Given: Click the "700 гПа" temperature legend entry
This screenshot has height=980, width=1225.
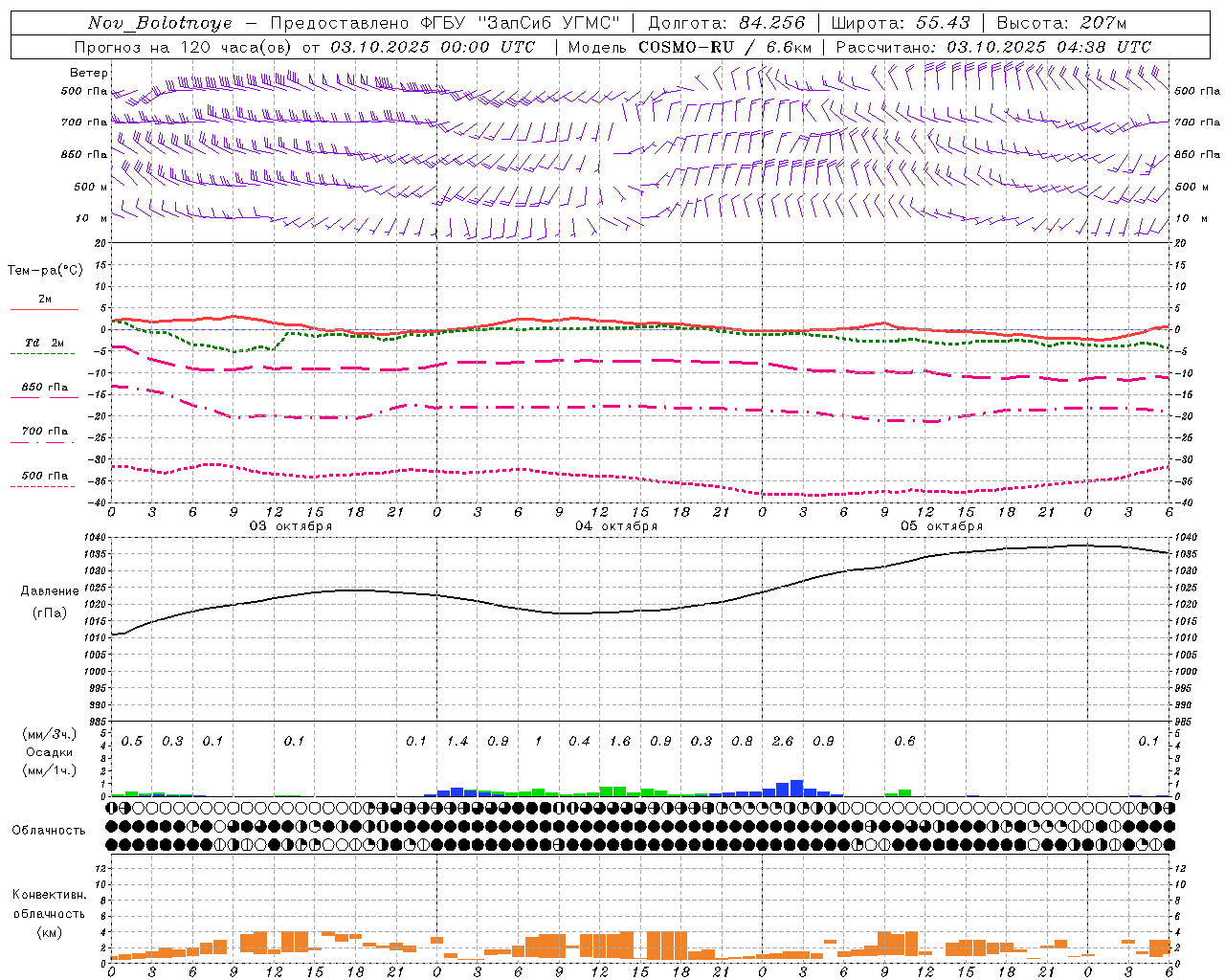Looking at the screenshot, I should (45, 432).
